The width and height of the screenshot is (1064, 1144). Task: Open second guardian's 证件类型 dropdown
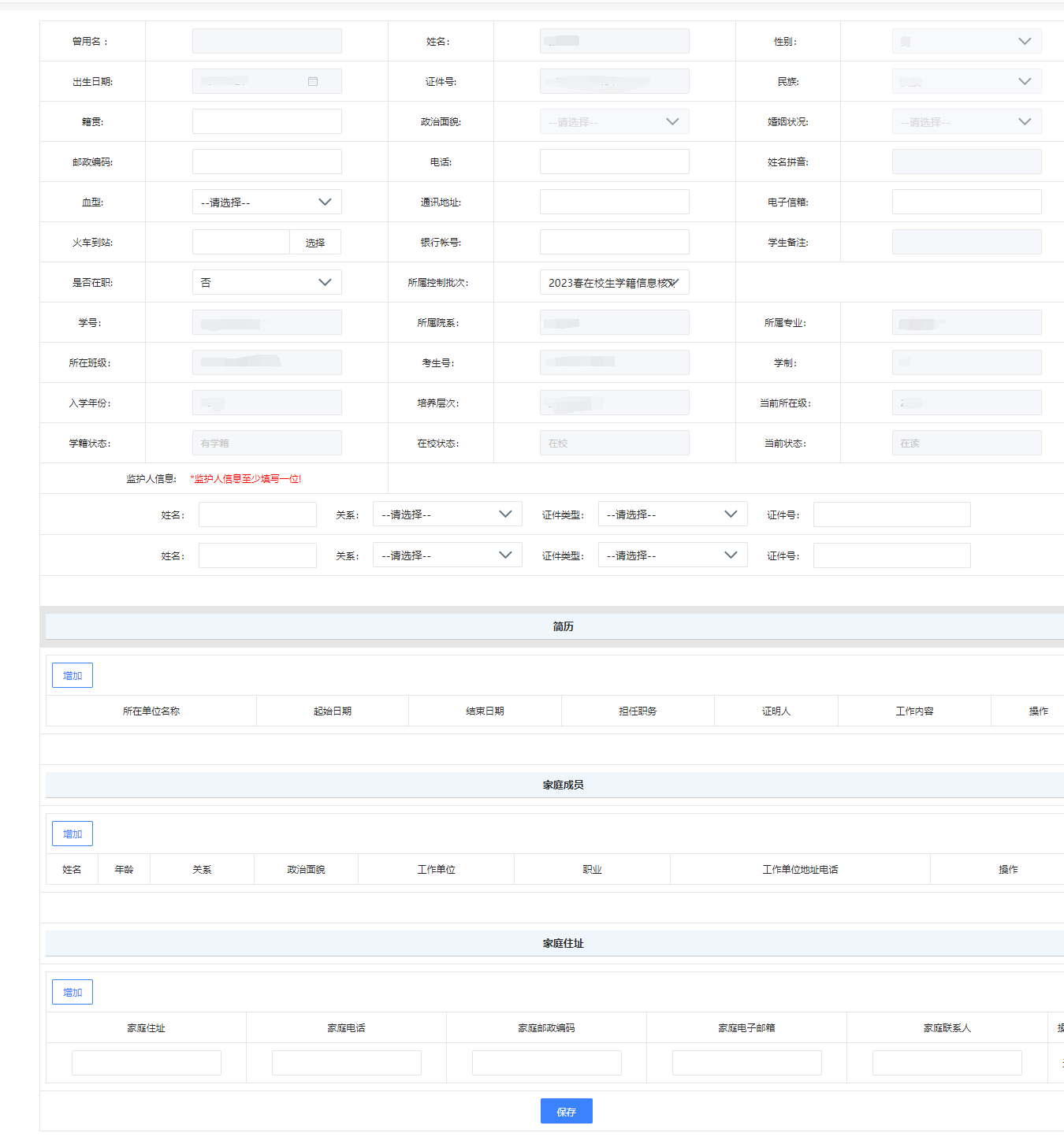(672, 555)
